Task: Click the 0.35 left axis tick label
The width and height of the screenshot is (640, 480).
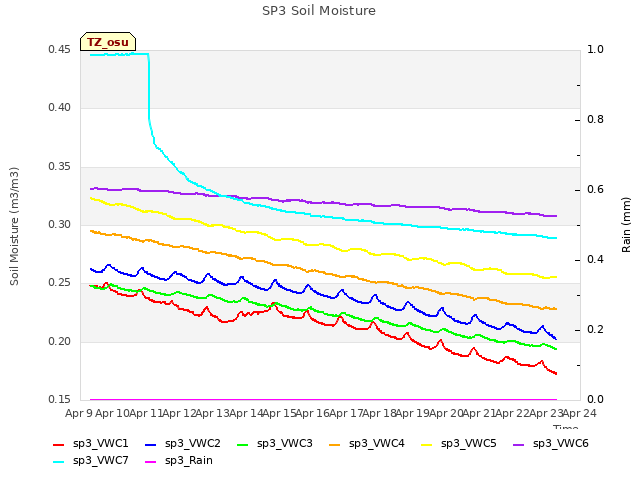Action: (x=60, y=166)
